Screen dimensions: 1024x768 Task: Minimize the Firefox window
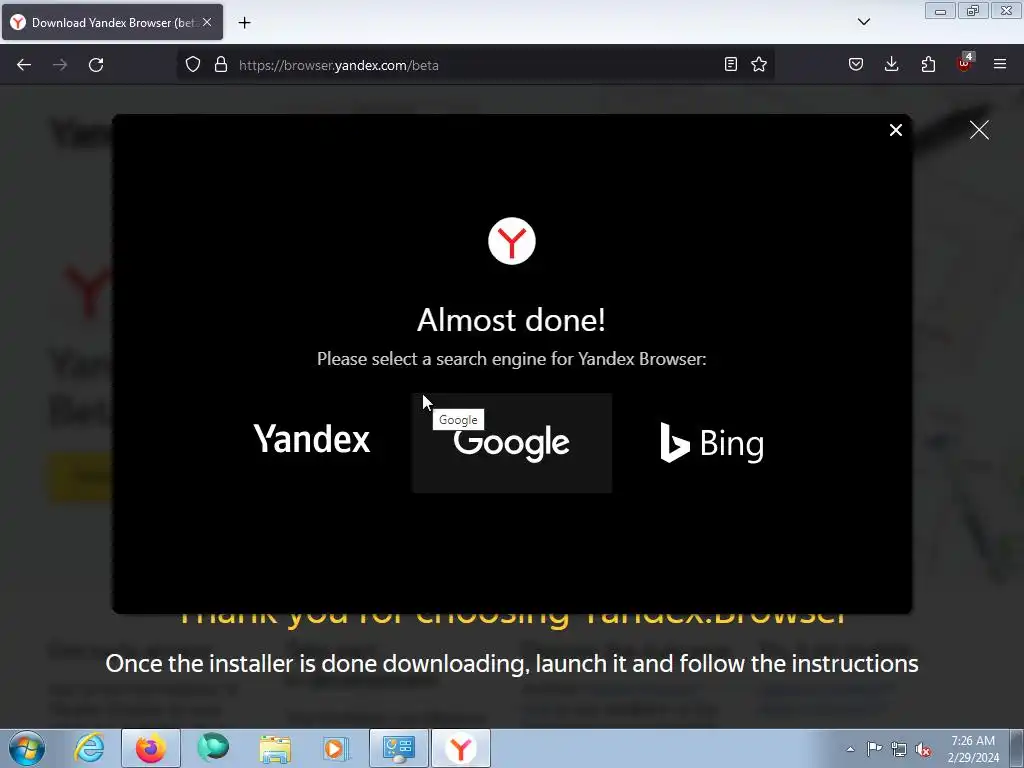tap(940, 11)
